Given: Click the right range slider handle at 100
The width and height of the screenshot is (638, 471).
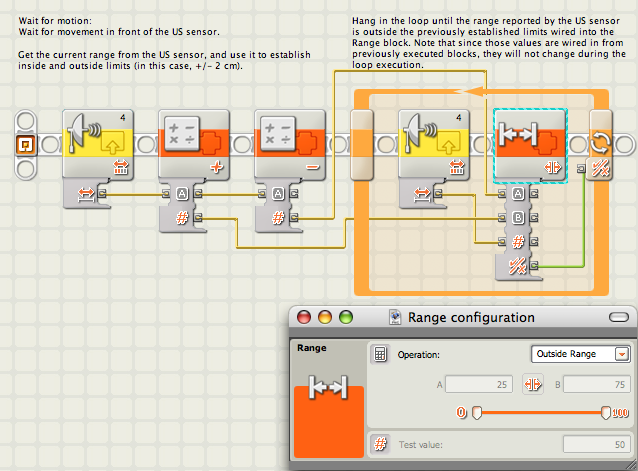Looking at the screenshot, I should coord(606,412).
